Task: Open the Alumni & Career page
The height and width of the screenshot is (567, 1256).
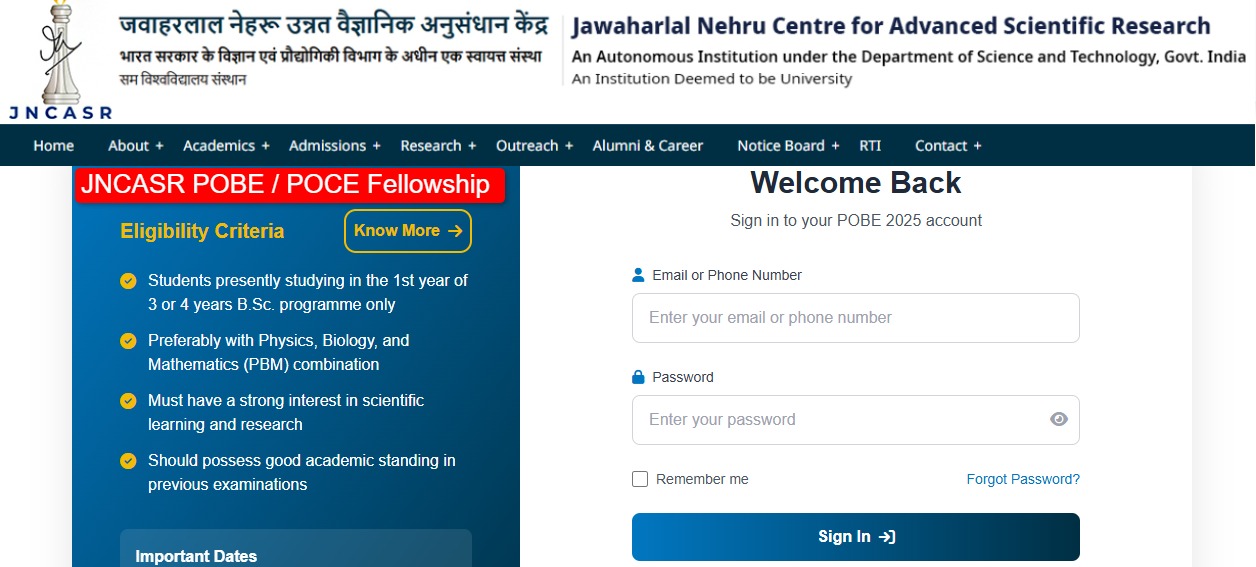Action: (x=648, y=146)
